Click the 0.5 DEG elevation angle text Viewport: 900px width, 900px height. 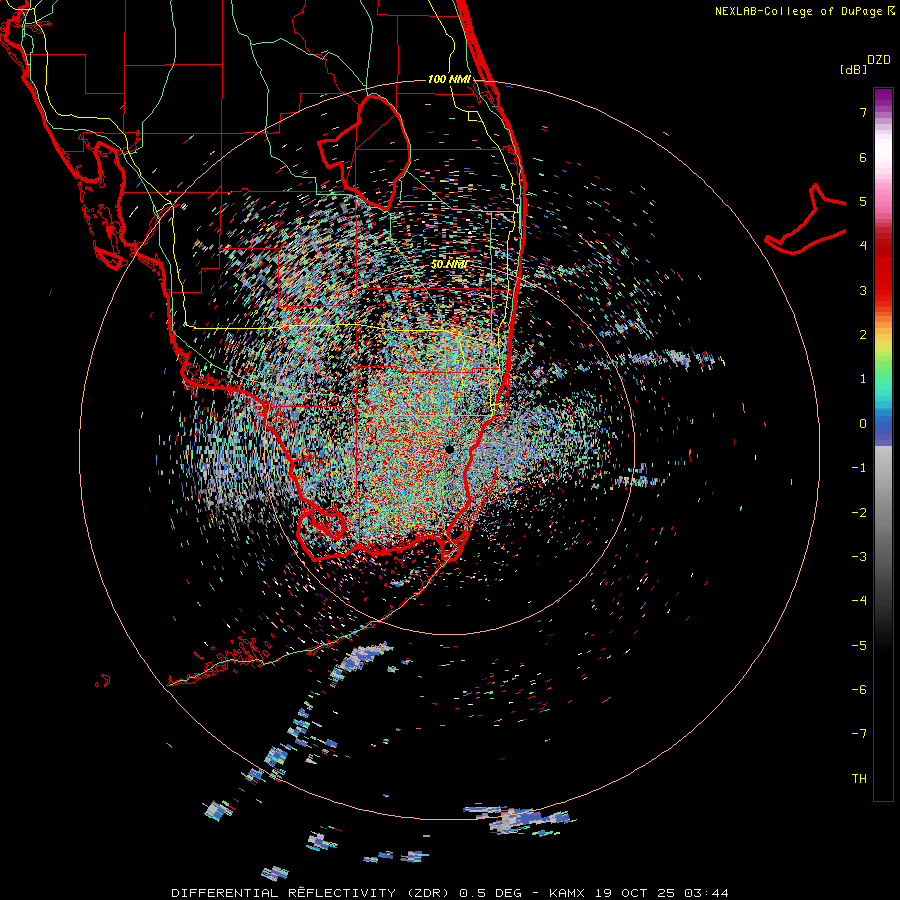pyautogui.click(x=490, y=893)
